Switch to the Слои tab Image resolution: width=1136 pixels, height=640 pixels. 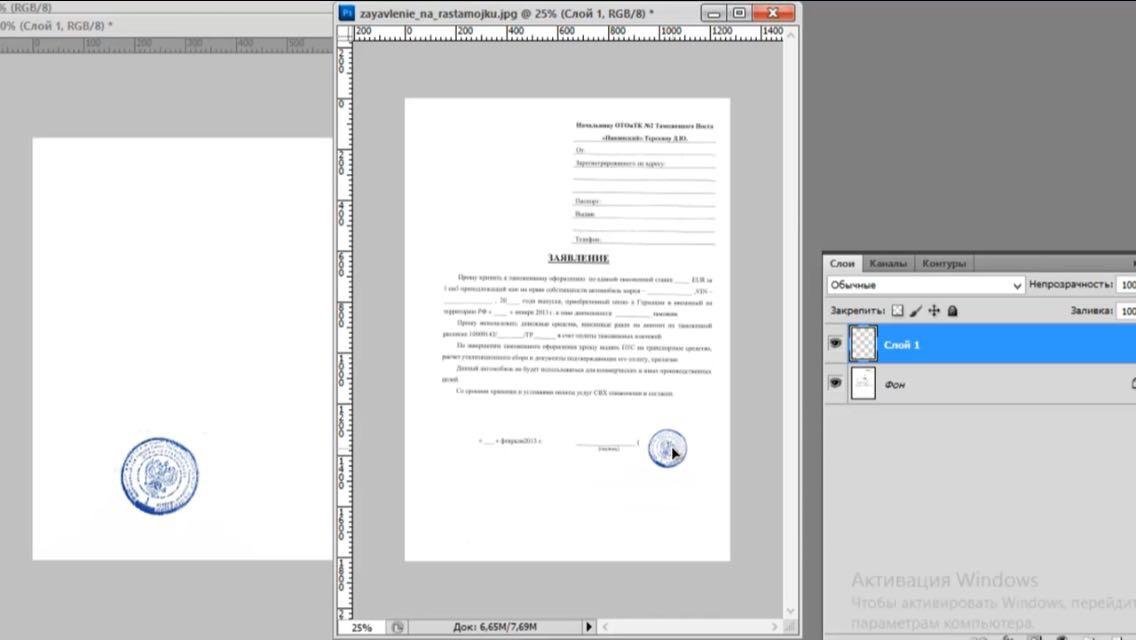(842, 263)
